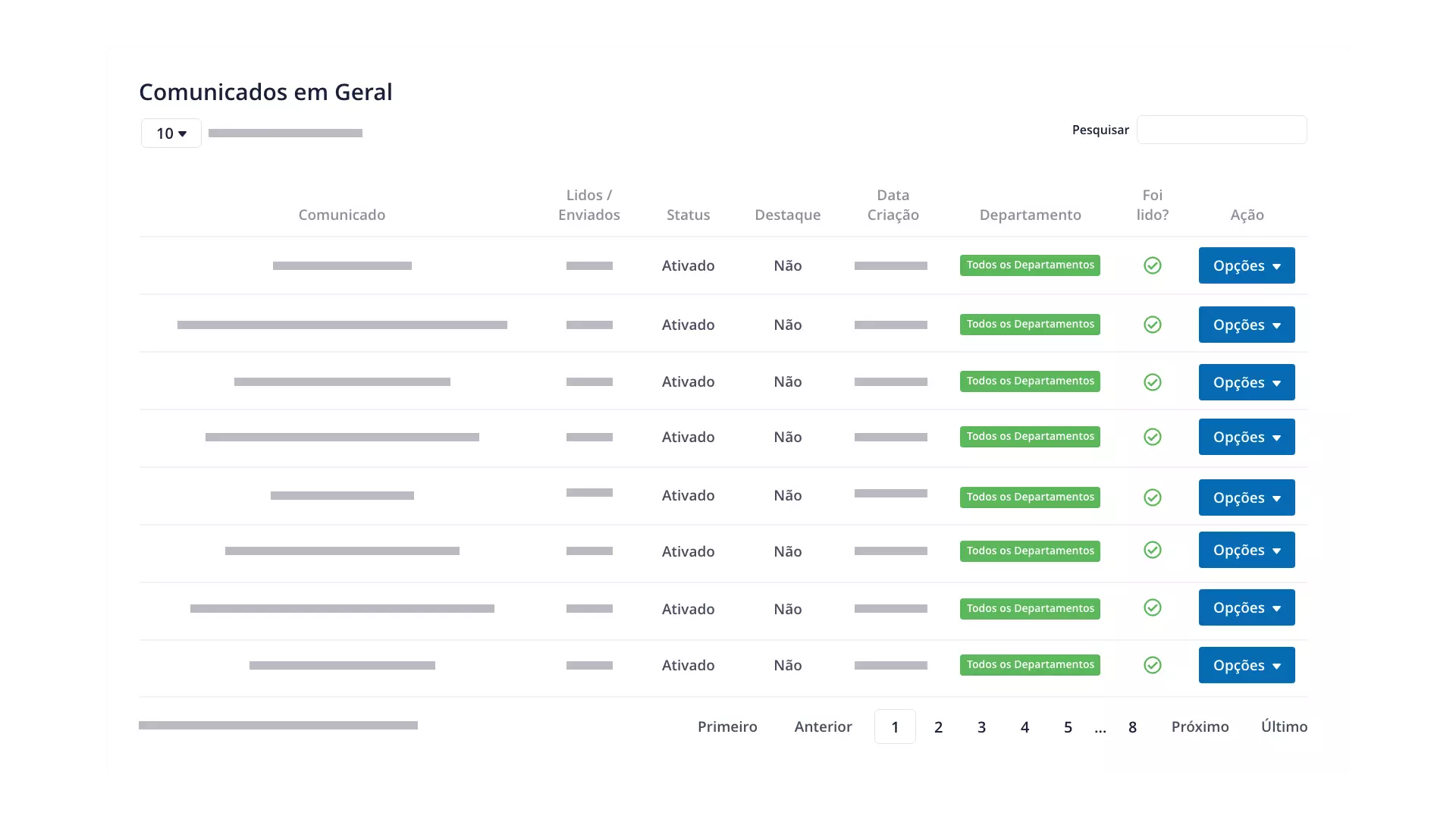Select the check circle icon in fifth row

1152,497
